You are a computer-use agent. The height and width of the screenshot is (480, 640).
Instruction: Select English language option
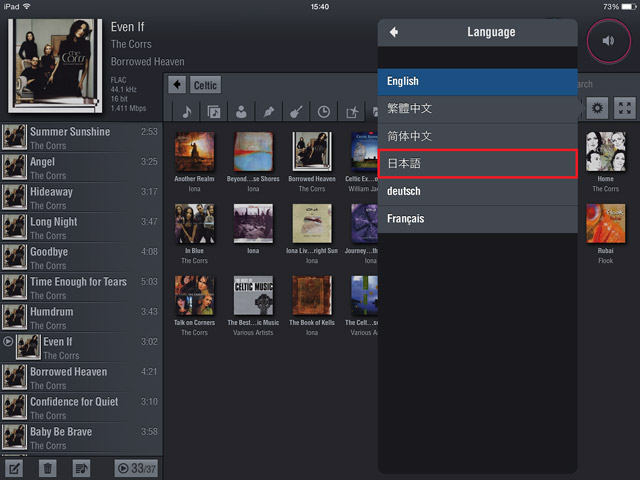pos(477,81)
